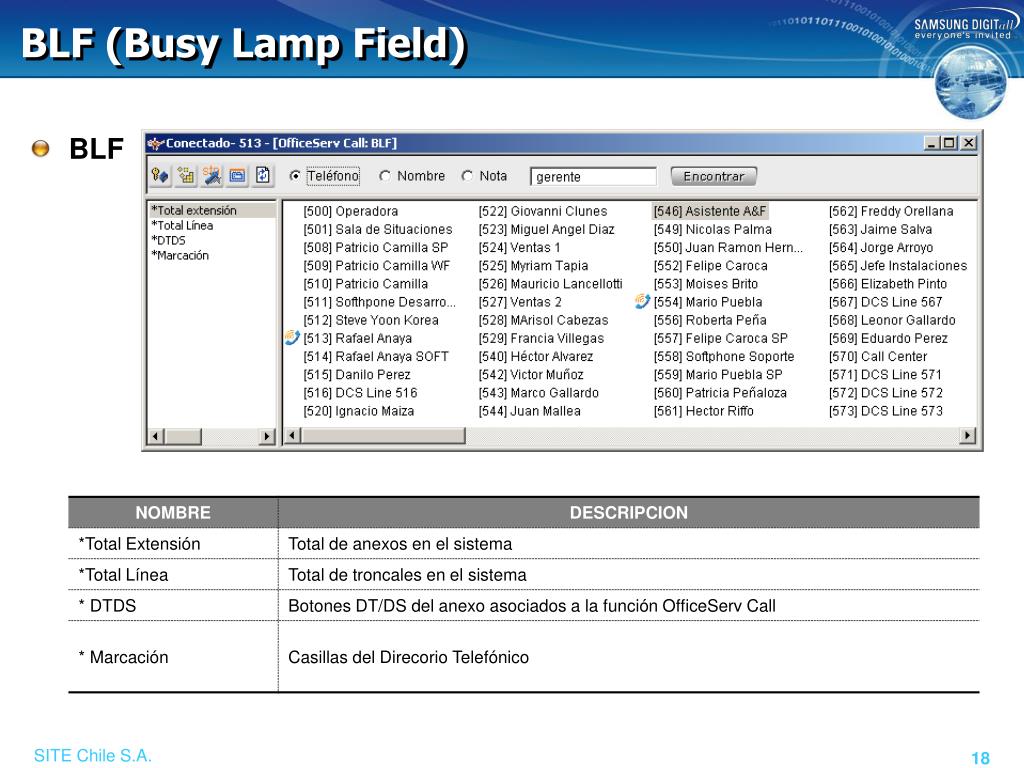Select *Total extensión in the left list
1024x768 pixels.
[194, 210]
